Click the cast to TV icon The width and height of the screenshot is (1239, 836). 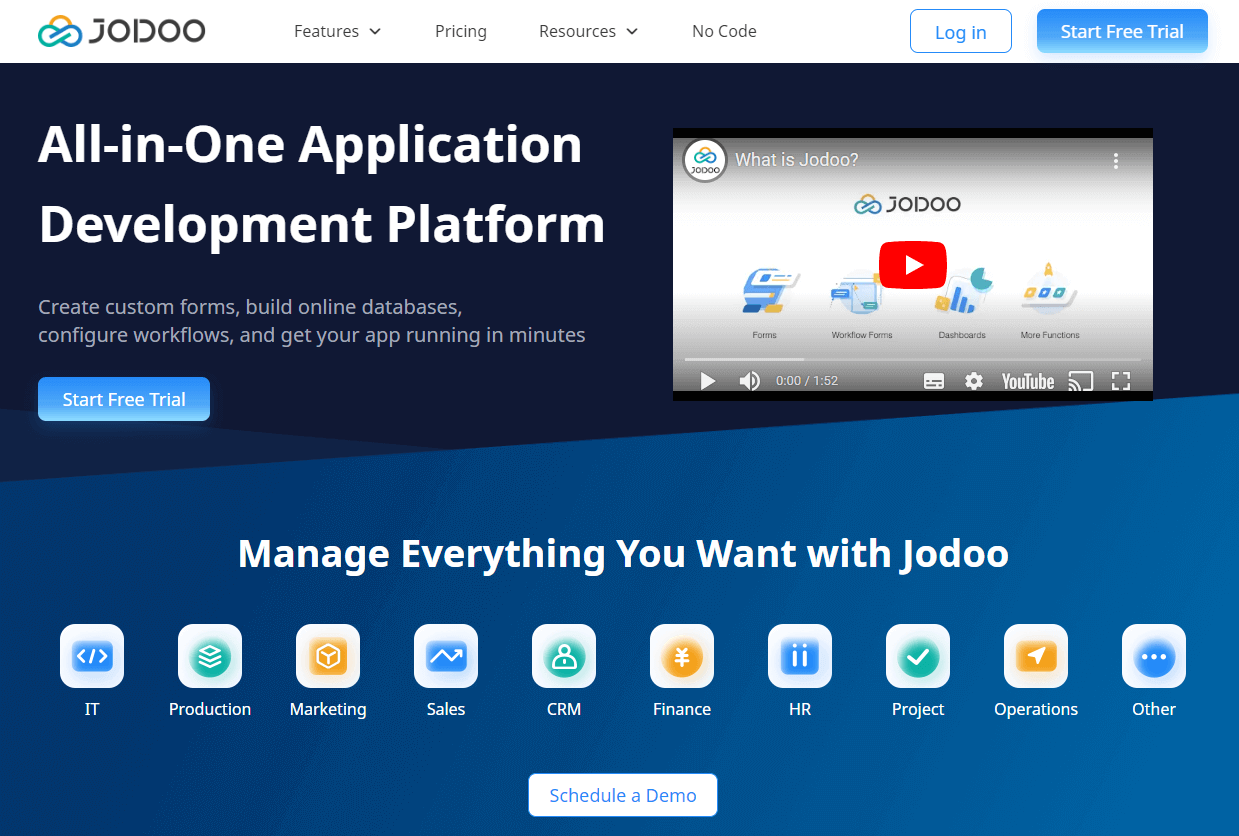(x=1081, y=381)
